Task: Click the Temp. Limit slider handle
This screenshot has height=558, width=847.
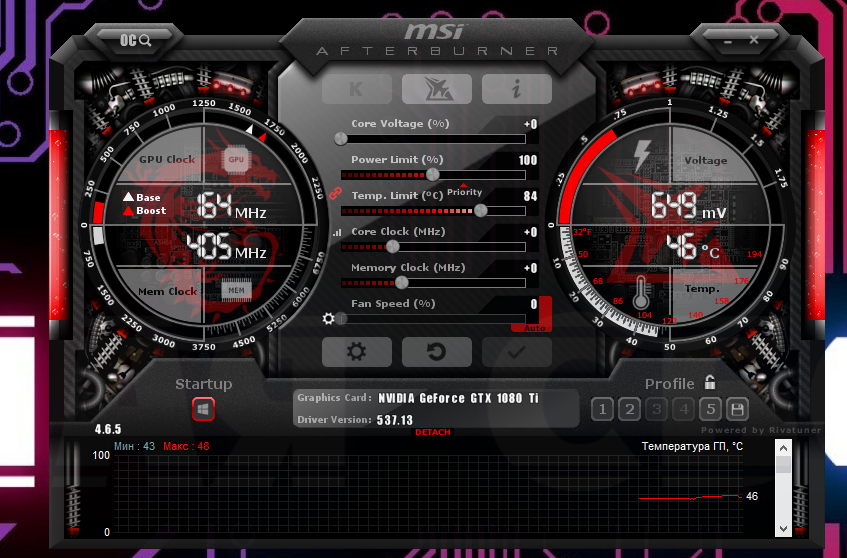Action: (x=480, y=211)
